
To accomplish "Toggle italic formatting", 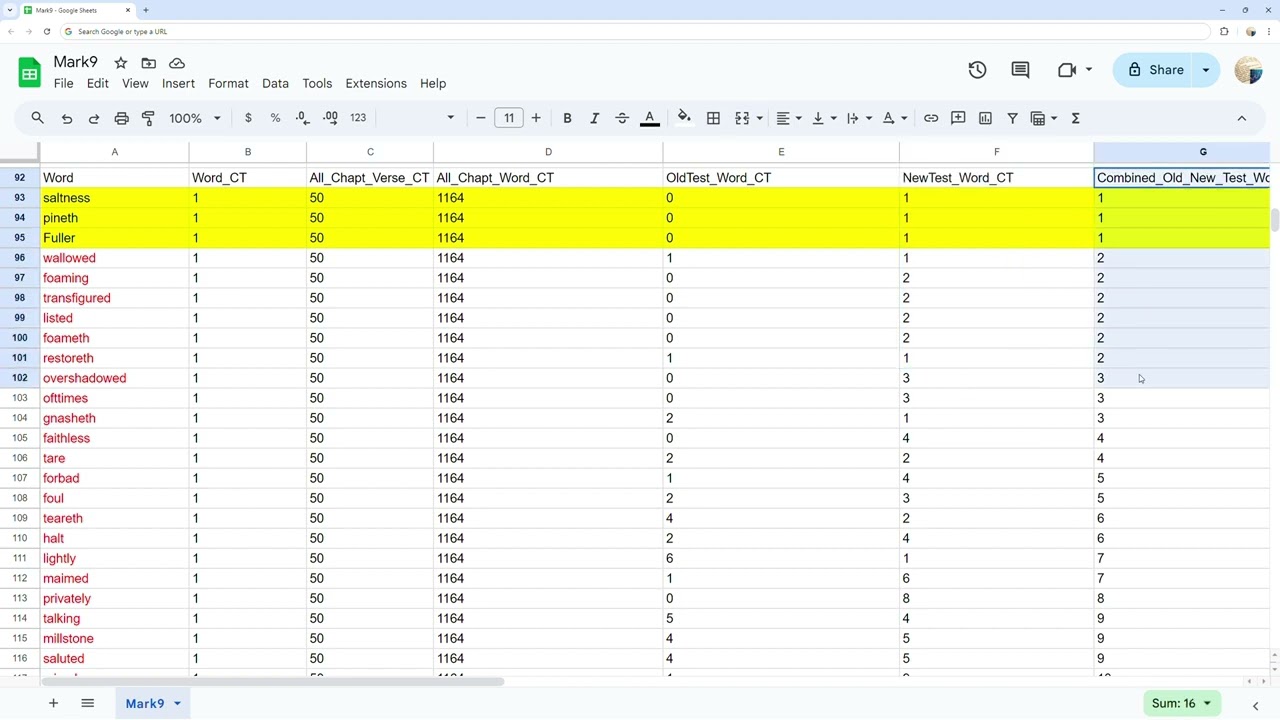I will (x=594, y=118).
